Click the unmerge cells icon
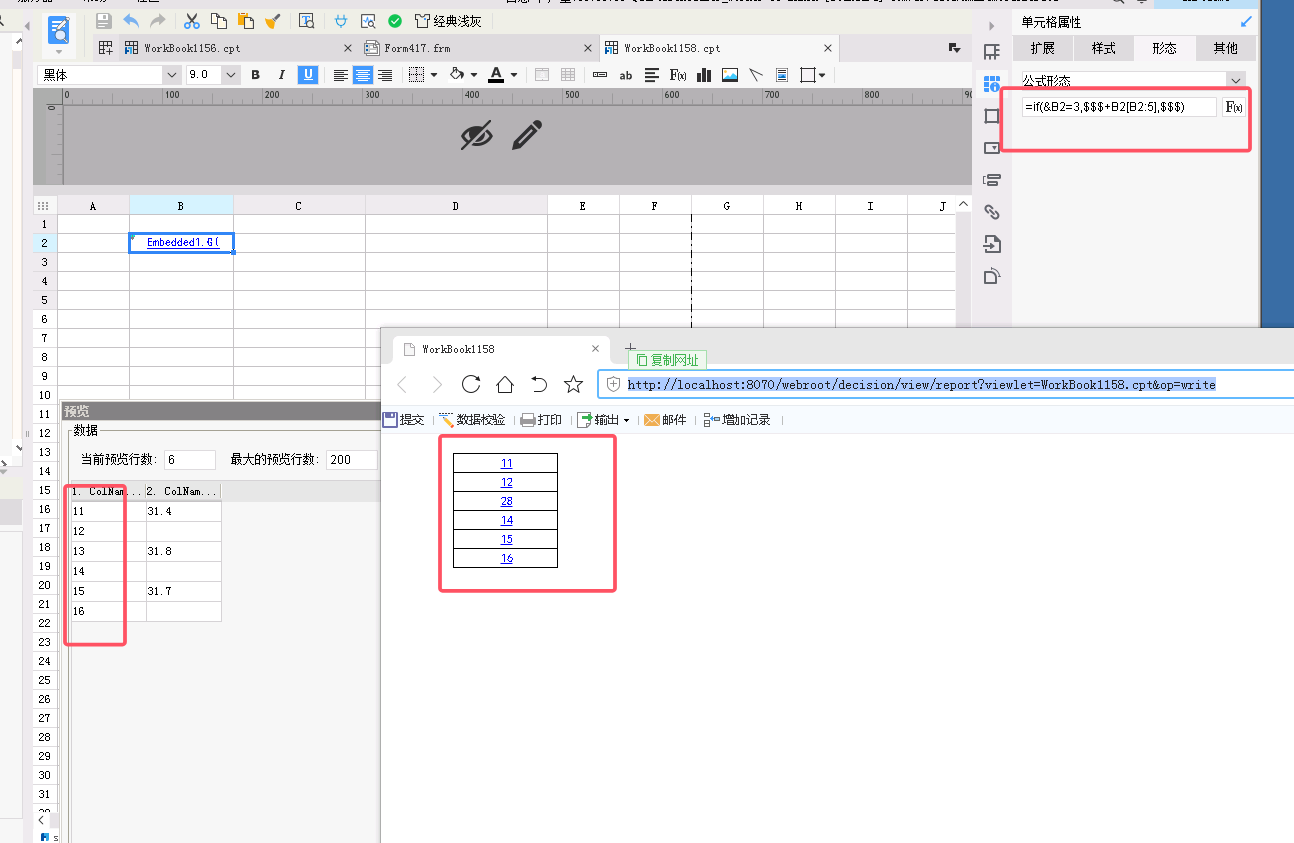The height and width of the screenshot is (843, 1294). (x=568, y=75)
